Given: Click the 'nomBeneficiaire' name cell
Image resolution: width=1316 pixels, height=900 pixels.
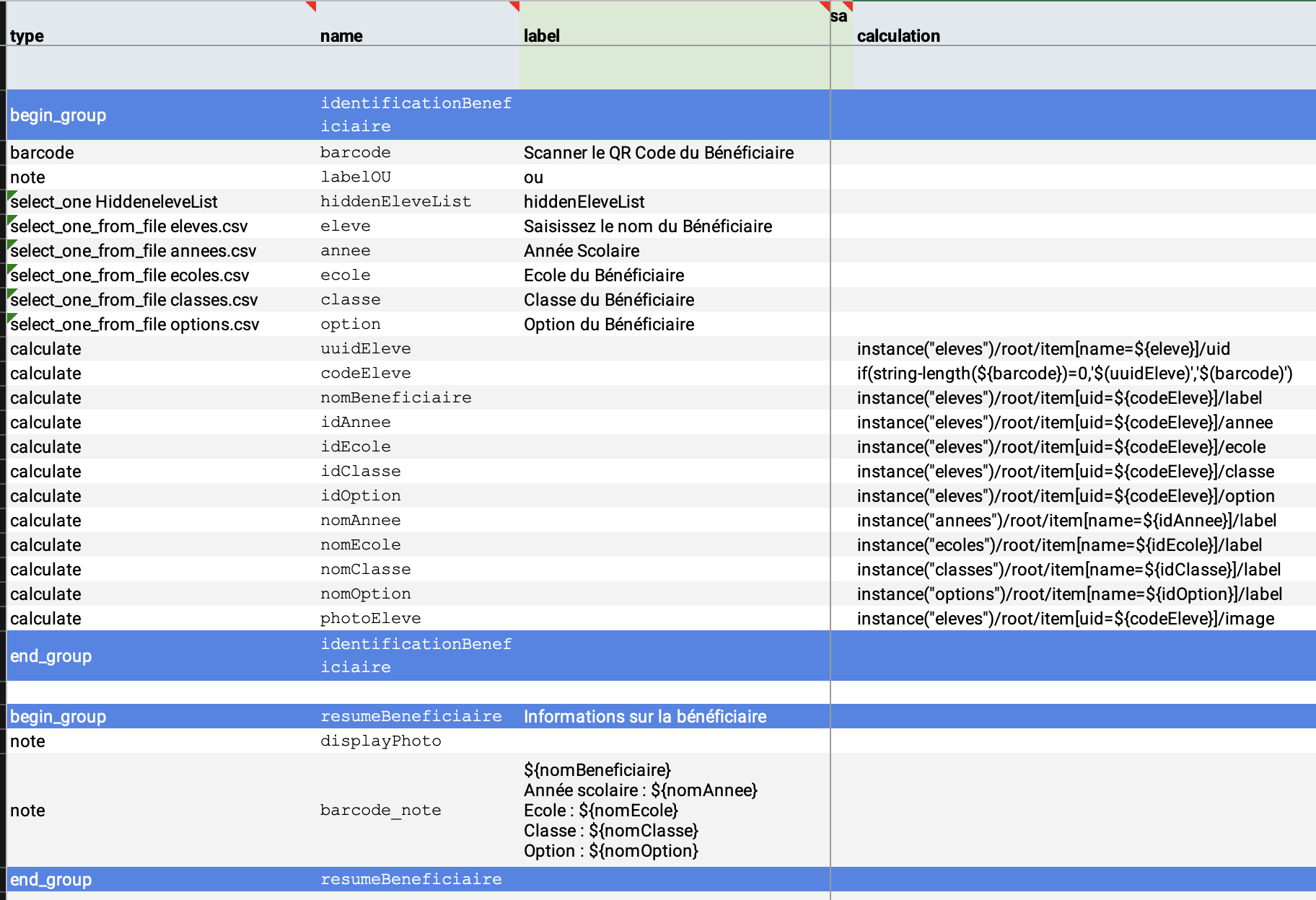Looking at the screenshot, I should [x=418, y=397].
